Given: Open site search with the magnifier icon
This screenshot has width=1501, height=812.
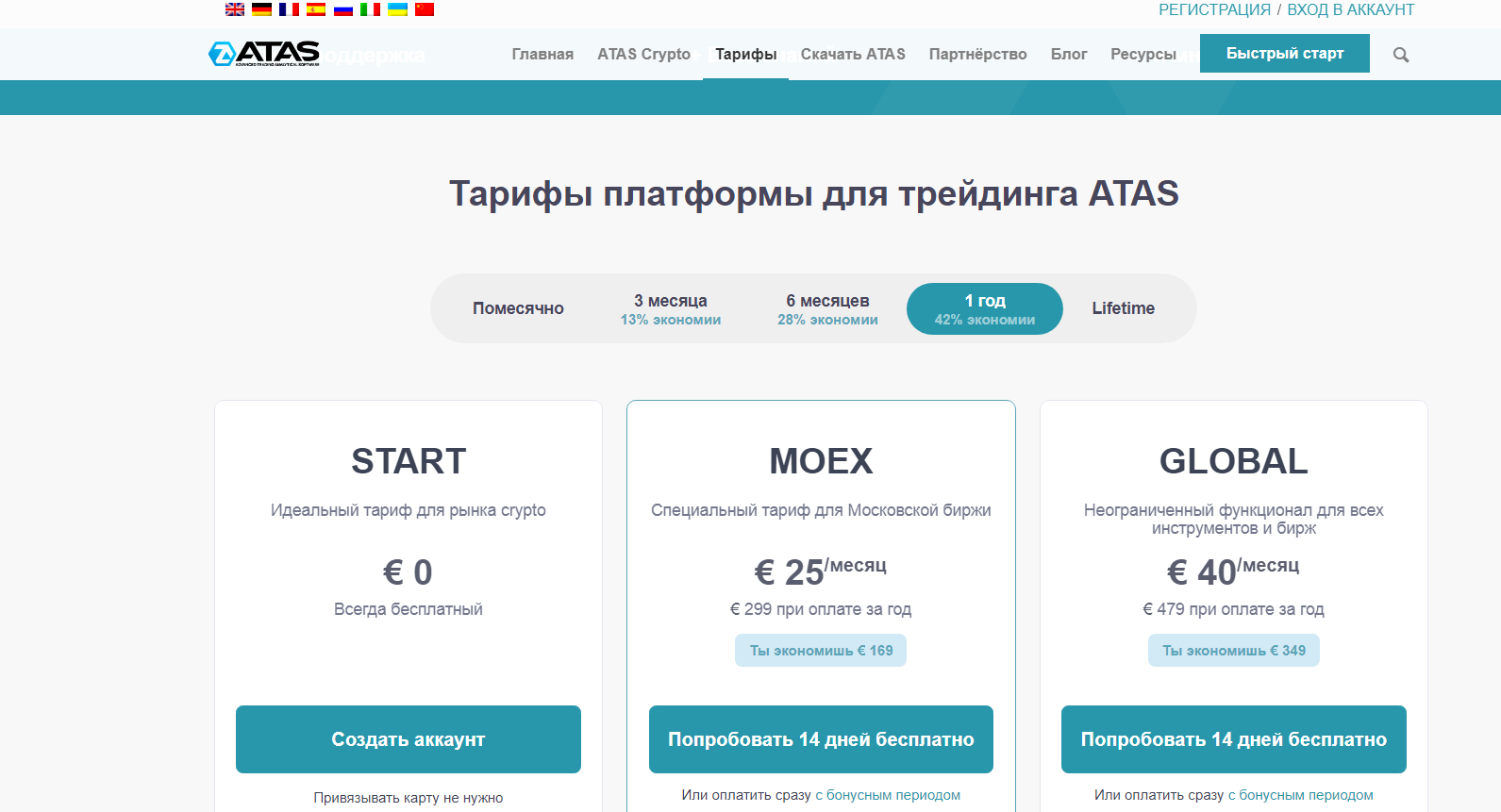Looking at the screenshot, I should tap(1401, 55).
